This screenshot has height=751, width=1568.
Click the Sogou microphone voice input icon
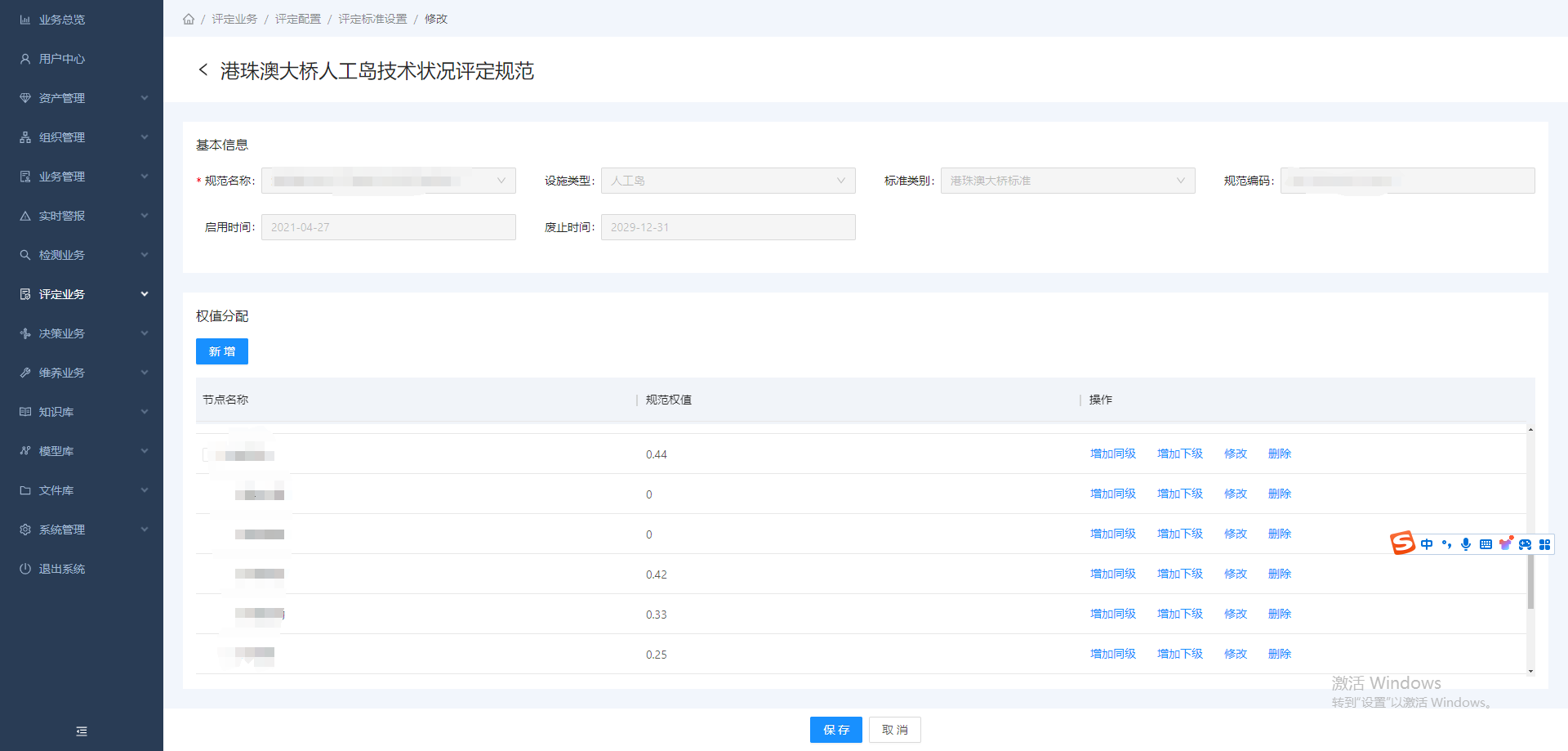click(x=1466, y=544)
